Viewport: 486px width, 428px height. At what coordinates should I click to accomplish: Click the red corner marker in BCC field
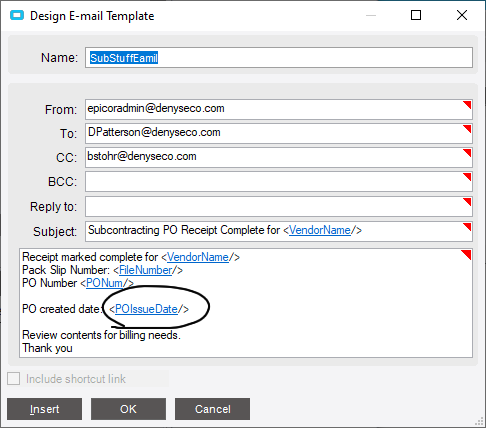pyautogui.click(x=468, y=177)
